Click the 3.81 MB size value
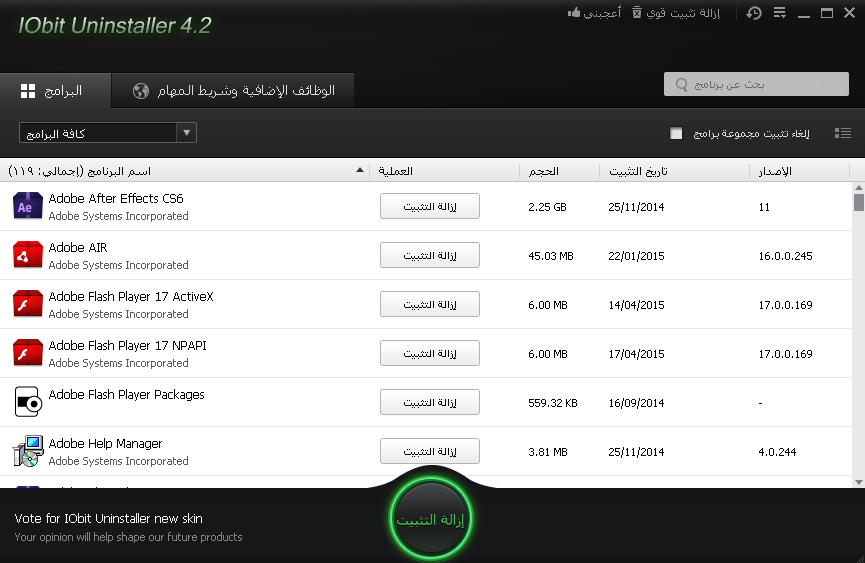 tap(548, 452)
